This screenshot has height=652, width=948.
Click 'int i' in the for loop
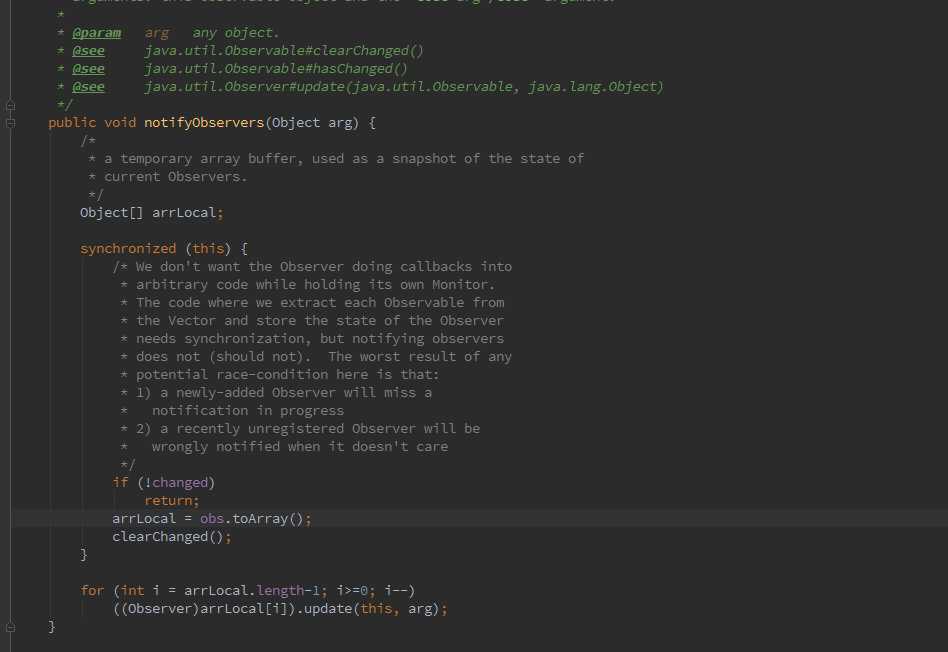click(140, 592)
